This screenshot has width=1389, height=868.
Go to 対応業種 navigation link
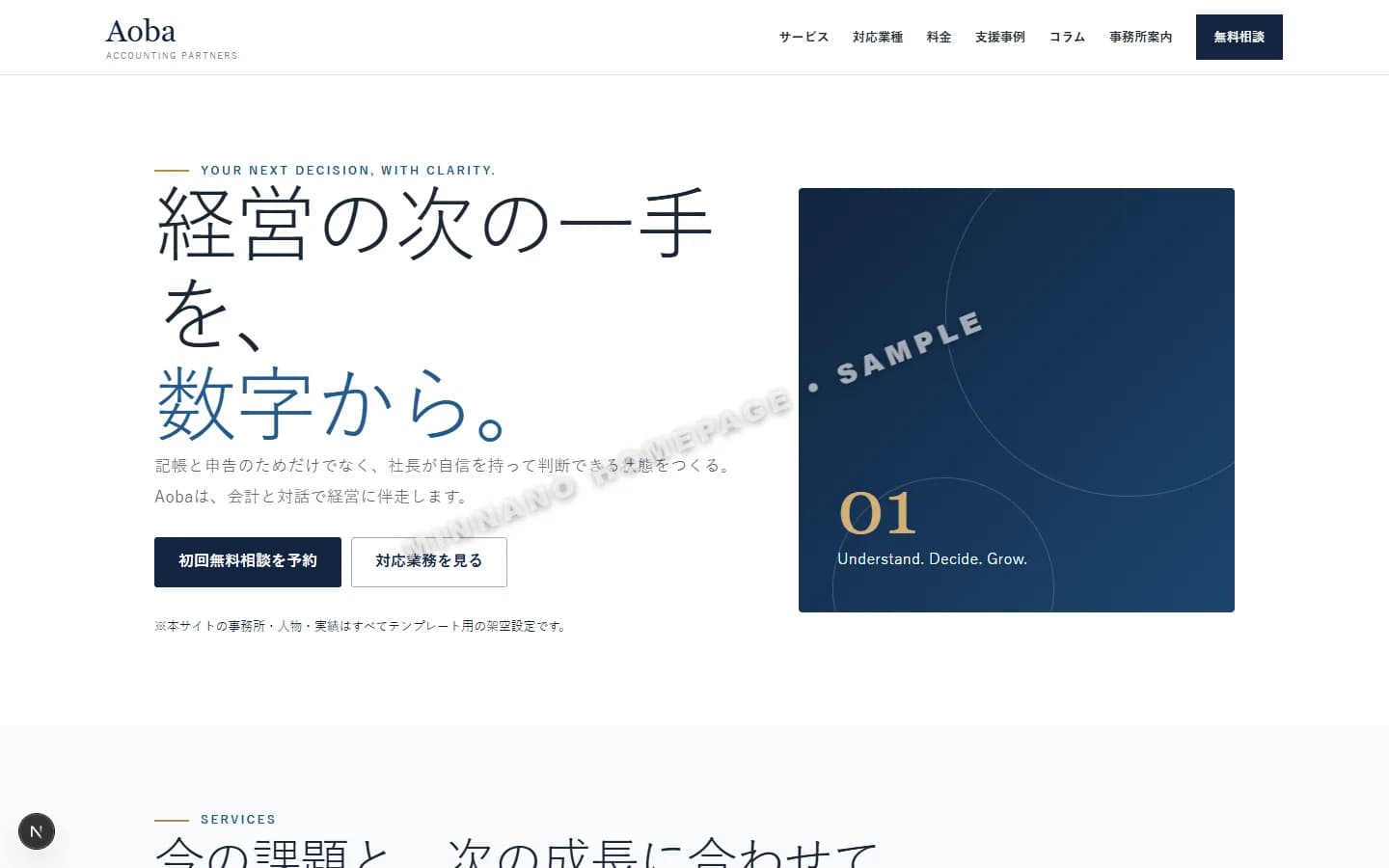click(x=878, y=37)
